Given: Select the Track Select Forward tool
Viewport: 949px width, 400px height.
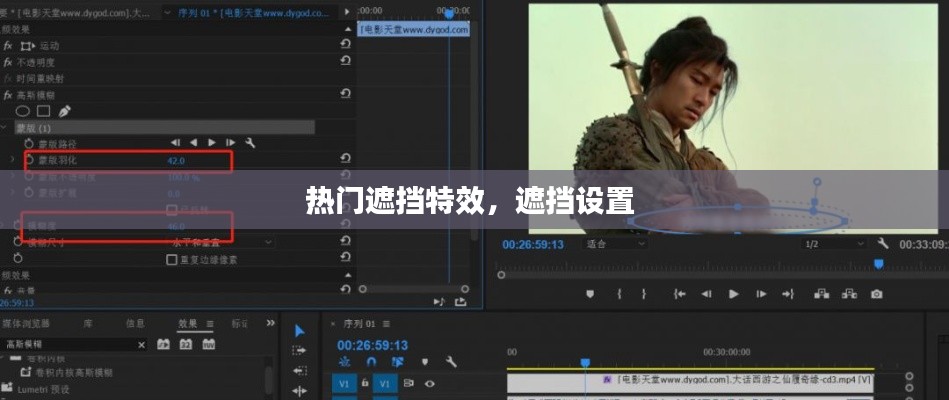Looking at the screenshot, I should [299, 350].
